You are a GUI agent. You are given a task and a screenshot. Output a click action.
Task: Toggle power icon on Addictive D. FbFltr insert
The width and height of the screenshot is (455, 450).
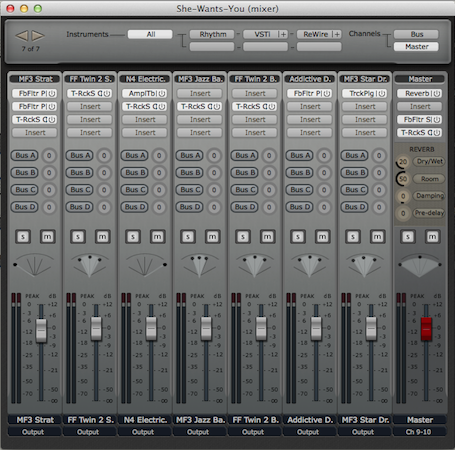tap(327, 94)
